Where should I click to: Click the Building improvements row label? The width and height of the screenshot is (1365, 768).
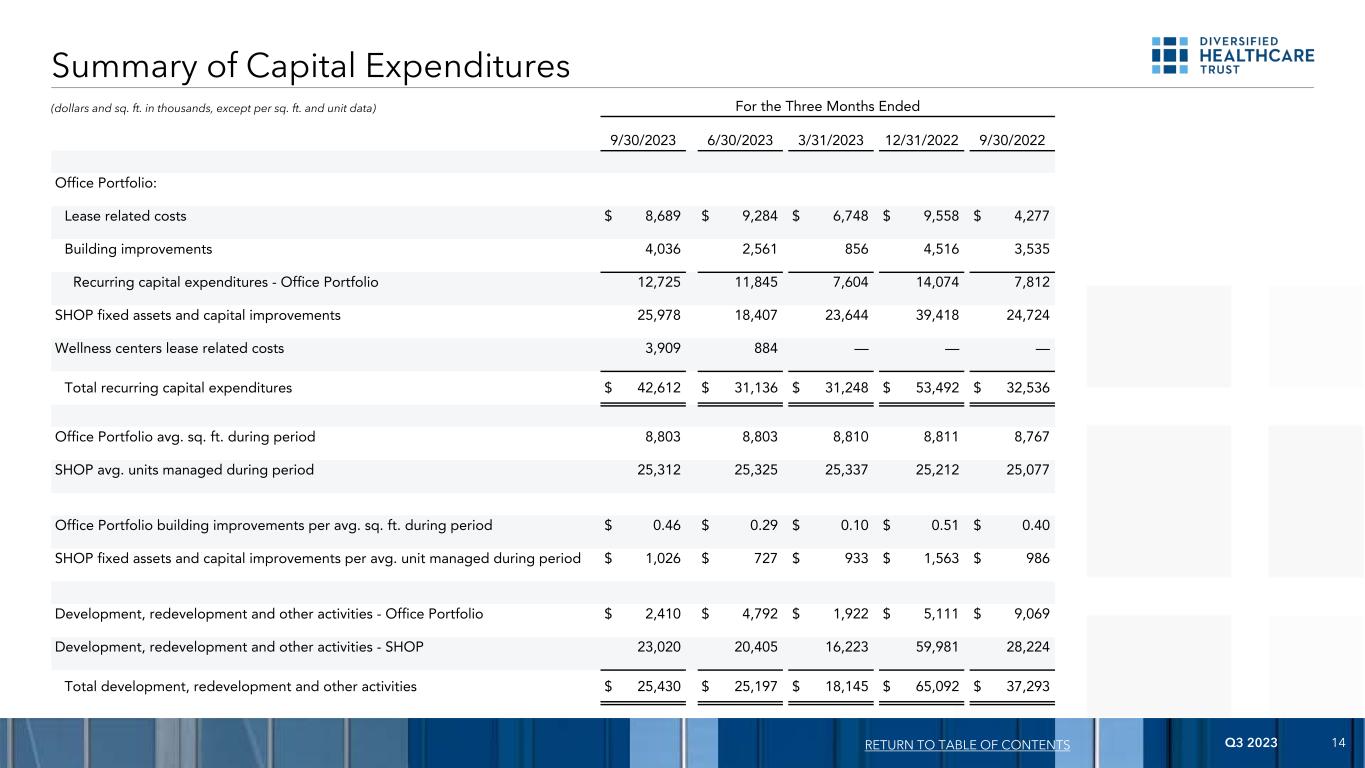pos(138,249)
